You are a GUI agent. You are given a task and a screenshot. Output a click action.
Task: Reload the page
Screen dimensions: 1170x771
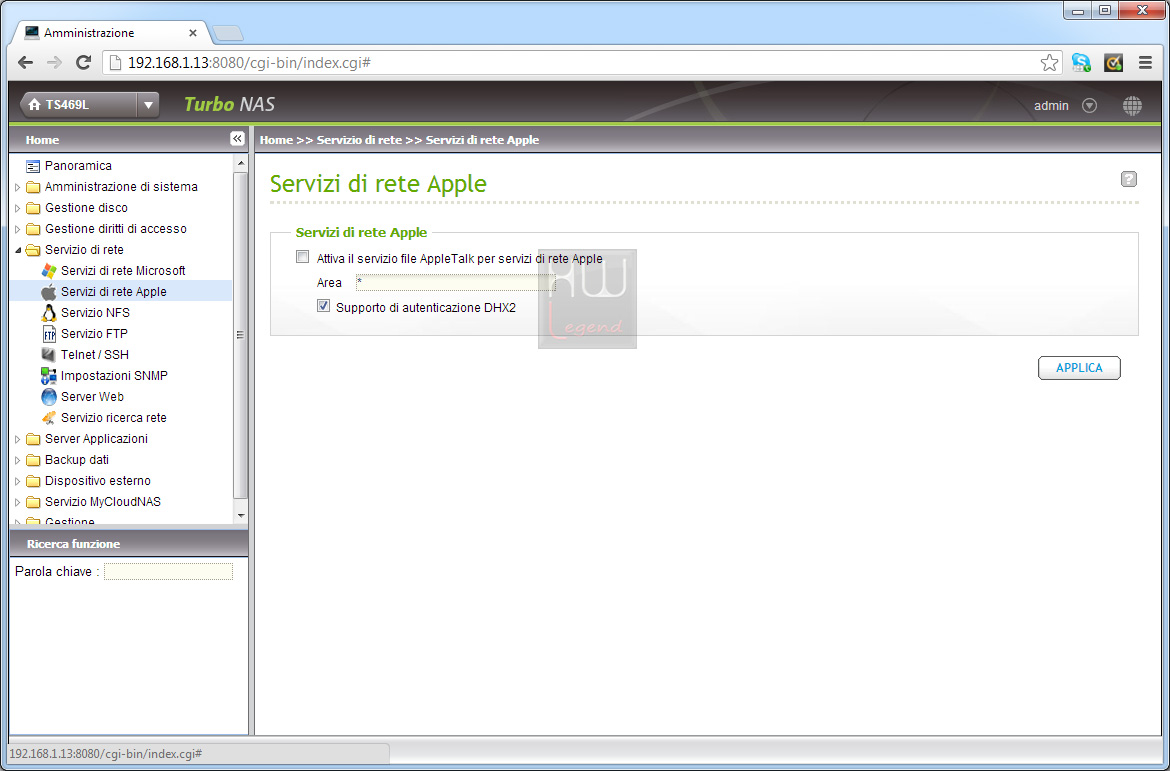click(x=84, y=63)
